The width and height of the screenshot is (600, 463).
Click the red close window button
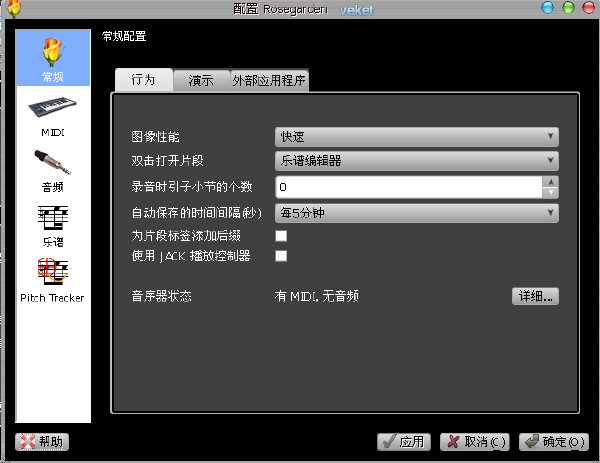[x=589, y=8]
